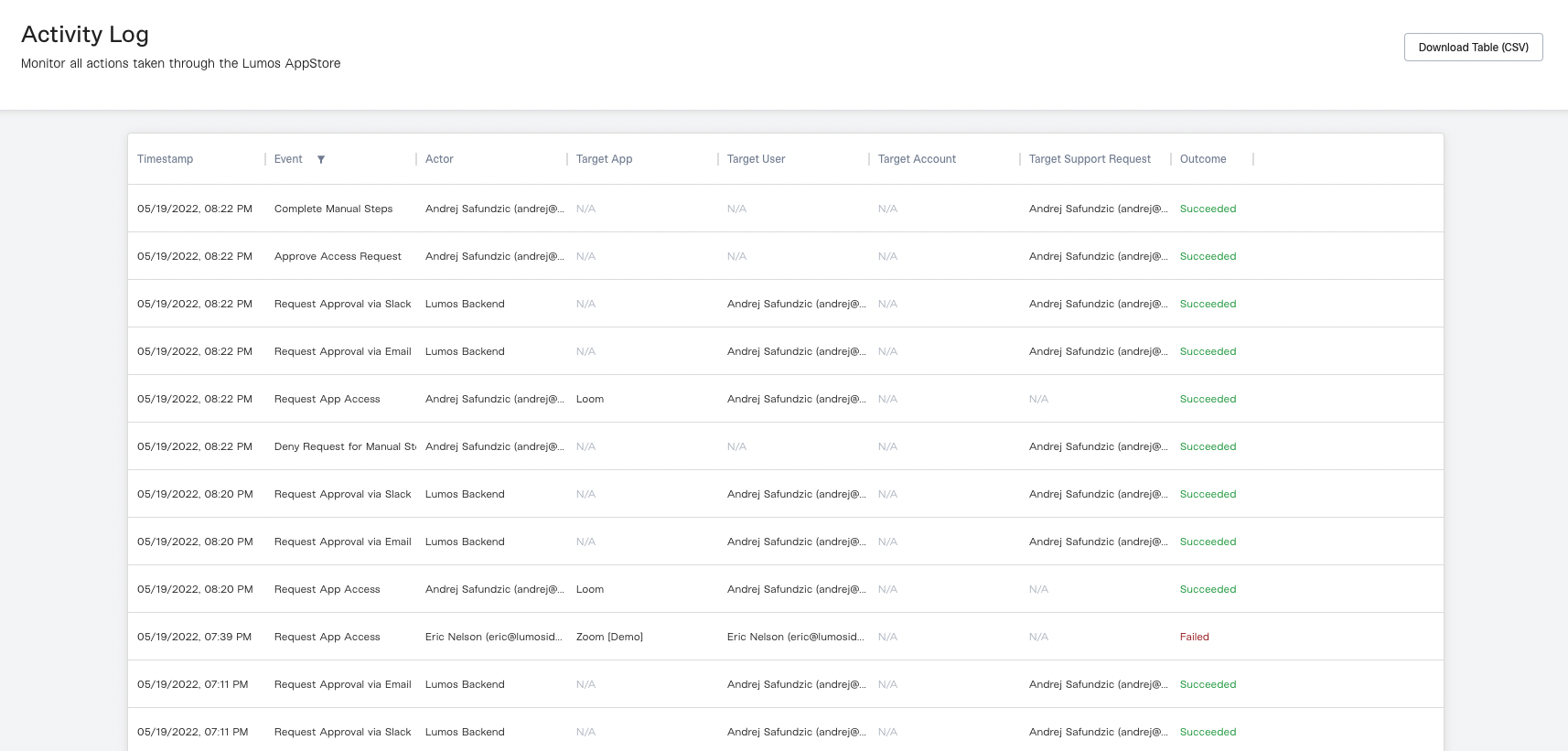Click the Outcome column header

pos(1203,159)
